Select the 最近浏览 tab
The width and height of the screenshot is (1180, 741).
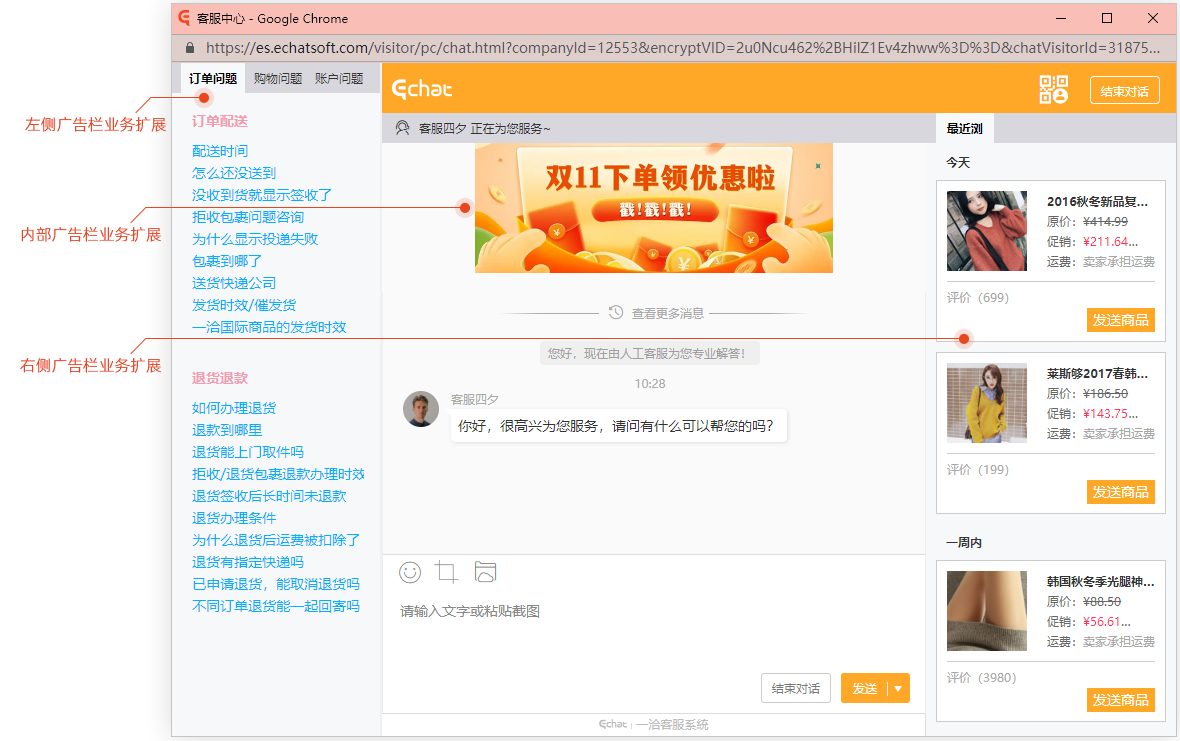point(965,129)
